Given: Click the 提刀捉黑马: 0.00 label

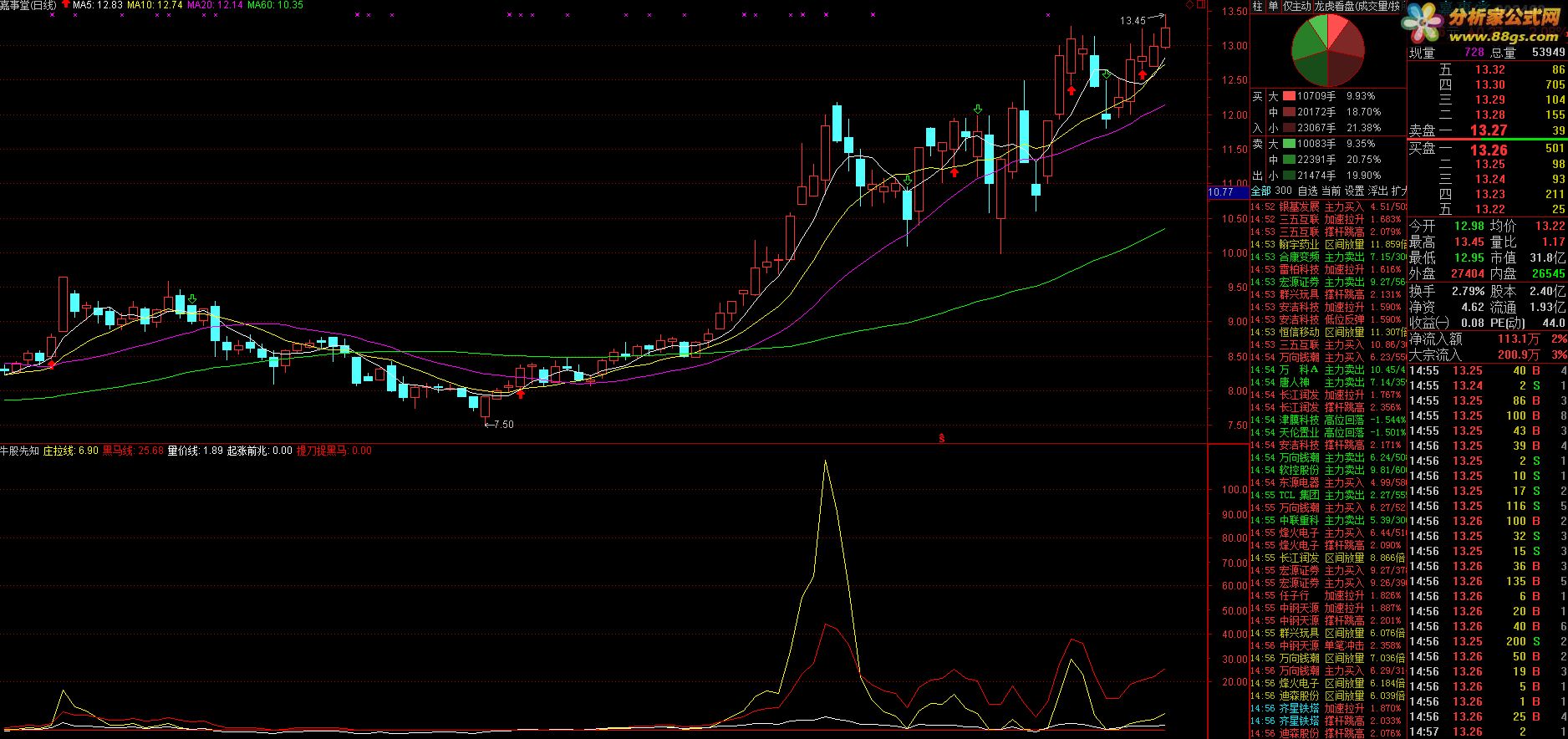Looking at the screenshot, I should (x=334, y=451).
